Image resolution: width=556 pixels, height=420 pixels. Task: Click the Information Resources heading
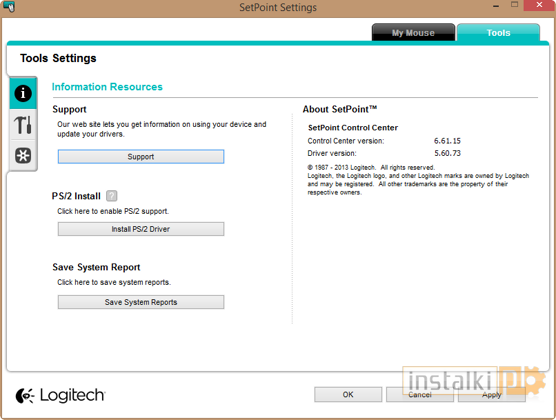pyautogui.click(x=107, y=87)
